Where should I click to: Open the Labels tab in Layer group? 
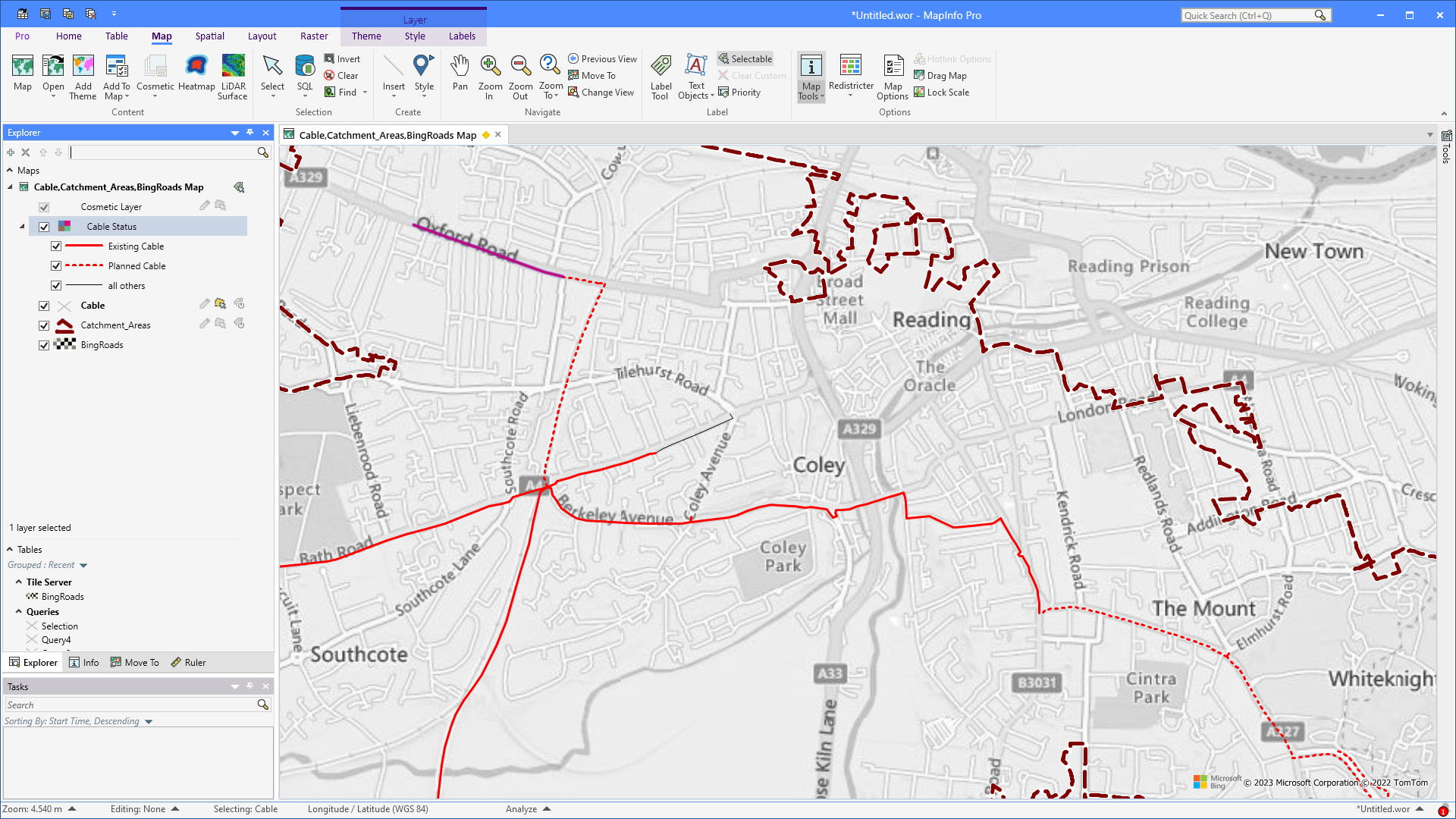click(x=462, y=36)
